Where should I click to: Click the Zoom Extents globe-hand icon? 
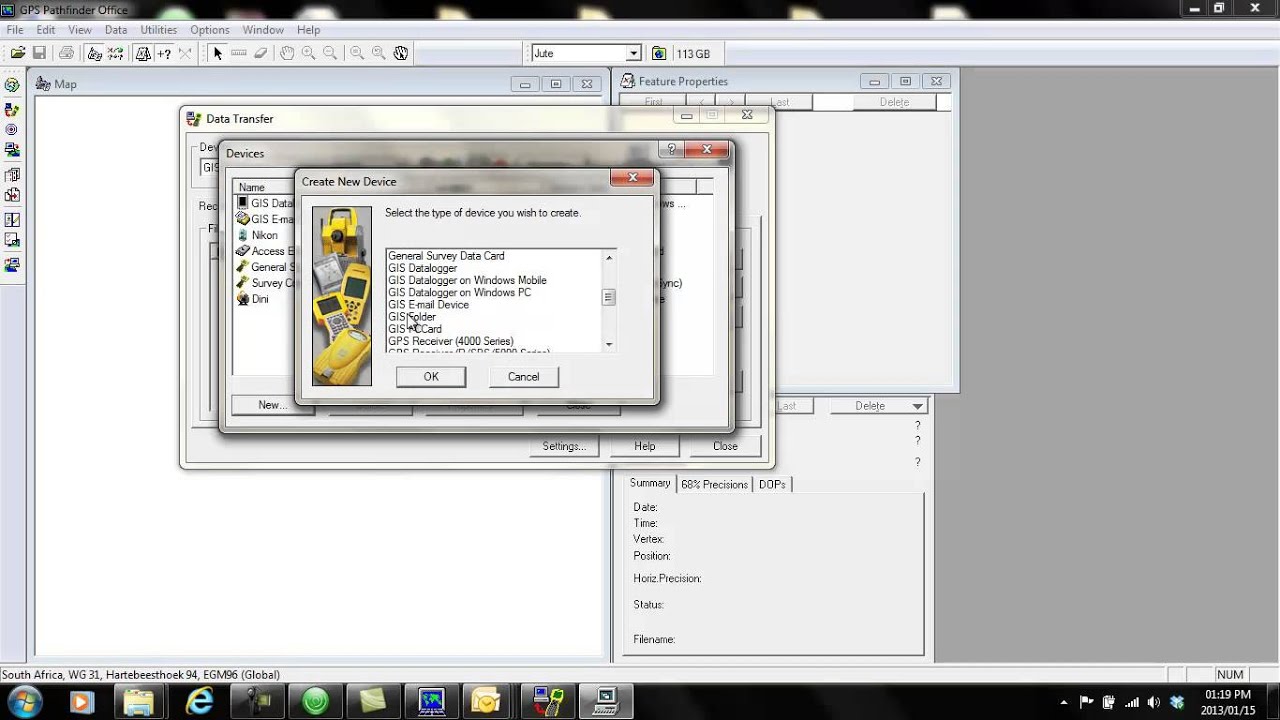coord(401,53)
